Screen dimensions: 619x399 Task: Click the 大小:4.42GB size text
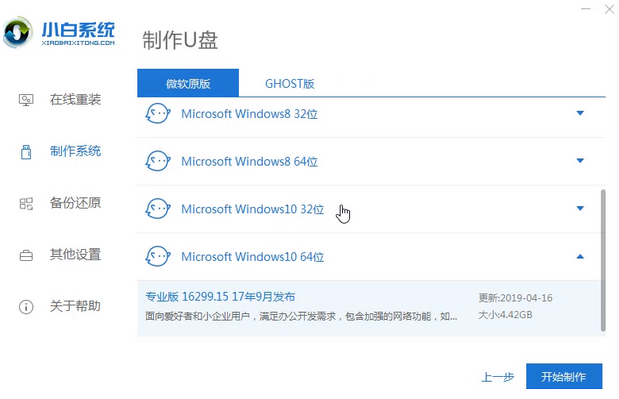tap(505, 315)
